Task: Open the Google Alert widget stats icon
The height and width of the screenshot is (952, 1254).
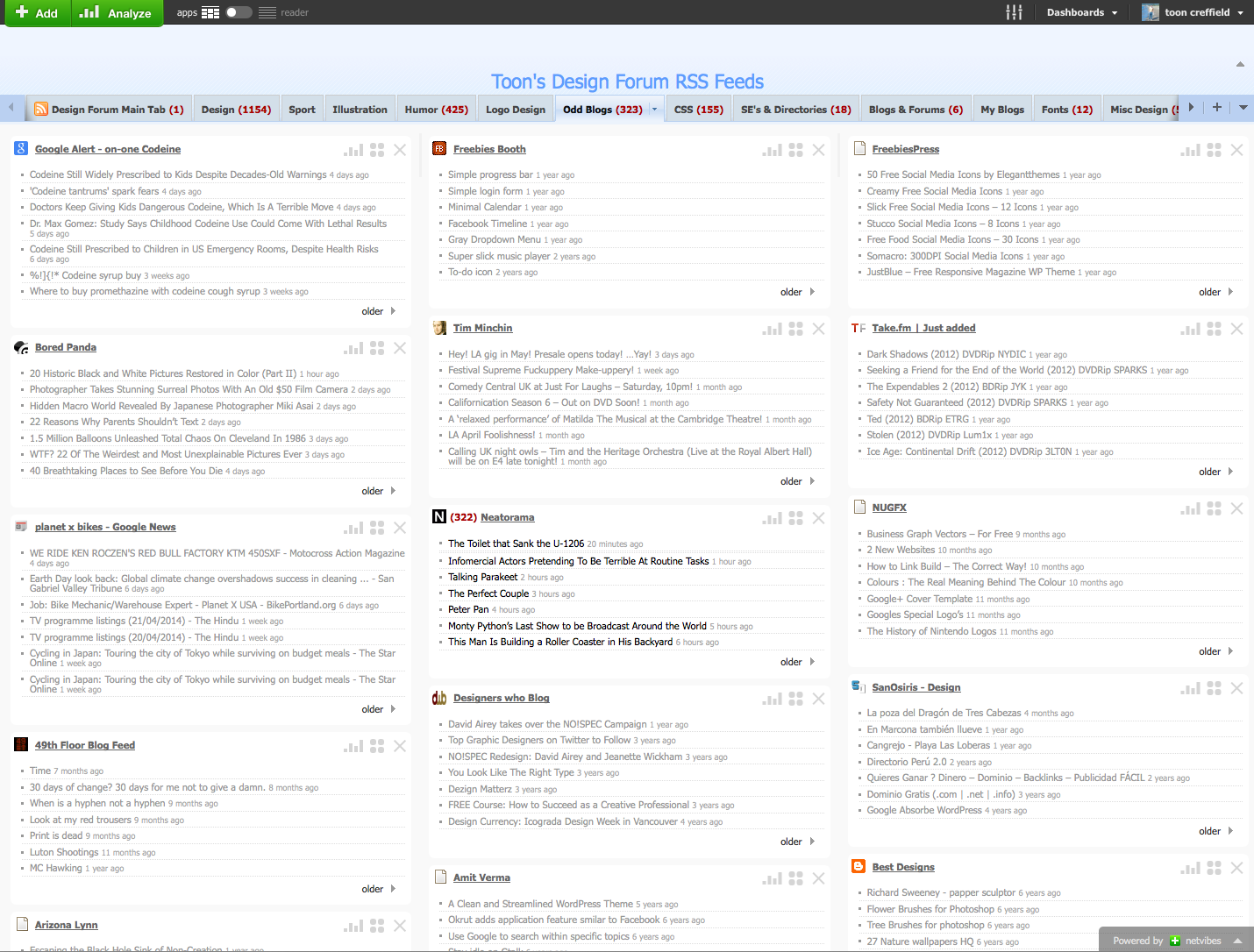Action: 353,150
